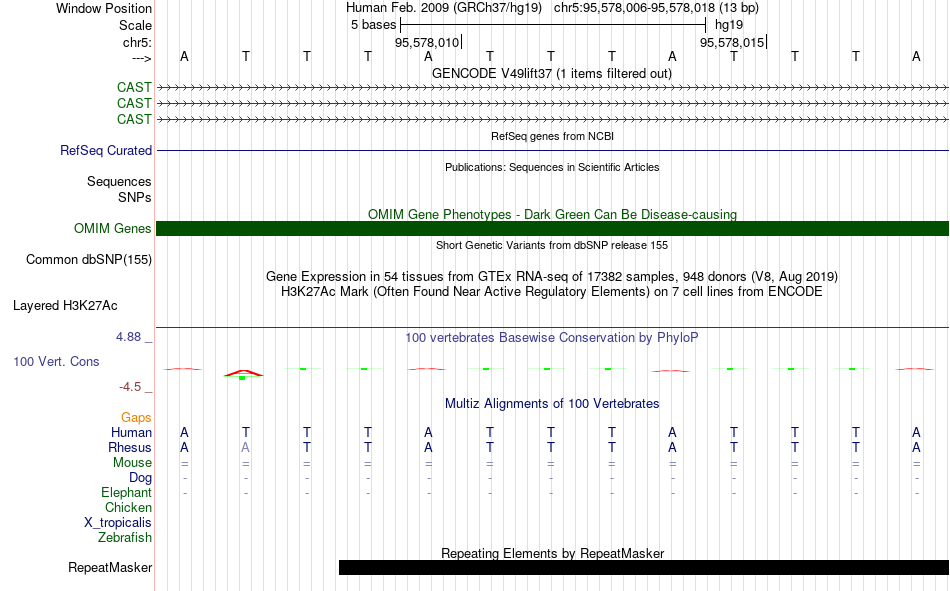Open Publications: Sequences in Scientific Articles title
Viewport: 950px width, 591px height.
pyautogui.click(x=552, y=167)
